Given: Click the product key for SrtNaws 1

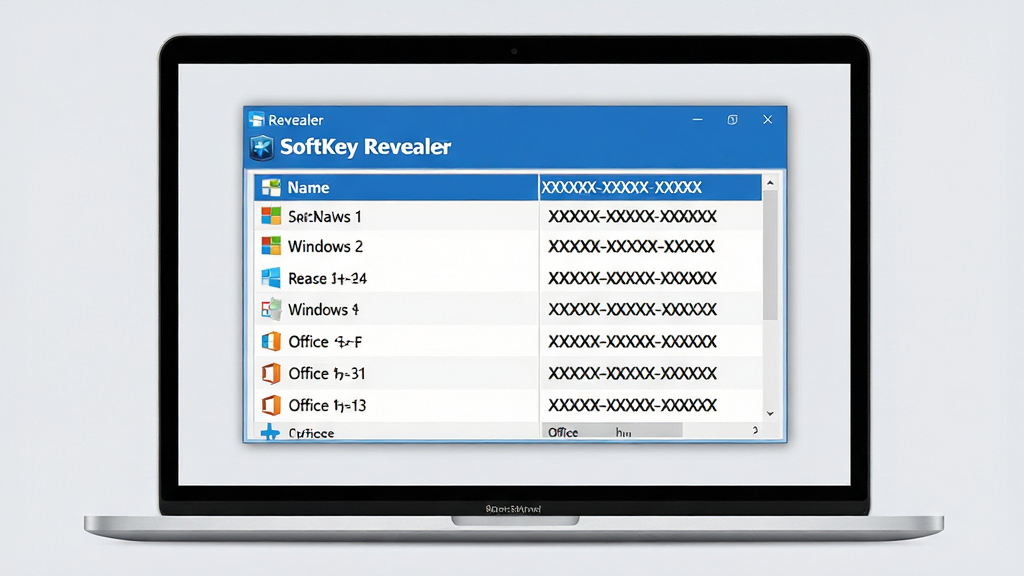Looking at the screenshot, I should pyautogui.click(x=632, y=216).
